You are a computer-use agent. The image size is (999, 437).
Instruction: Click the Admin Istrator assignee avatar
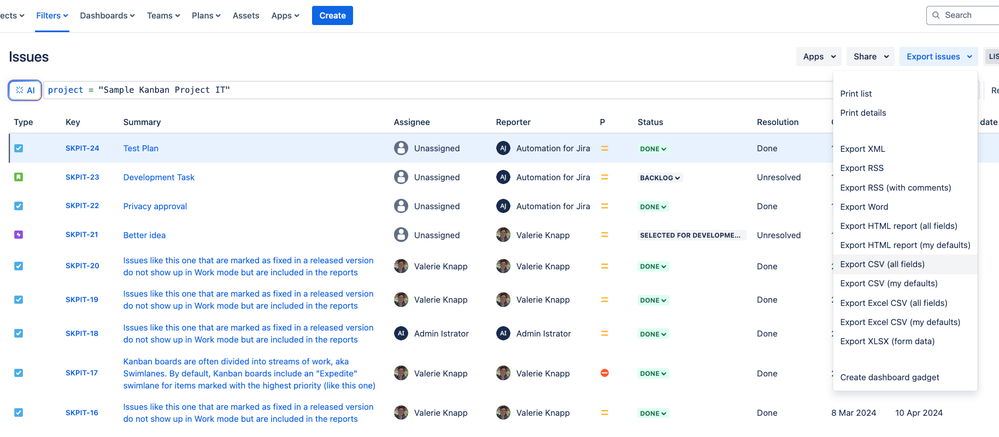401,333
